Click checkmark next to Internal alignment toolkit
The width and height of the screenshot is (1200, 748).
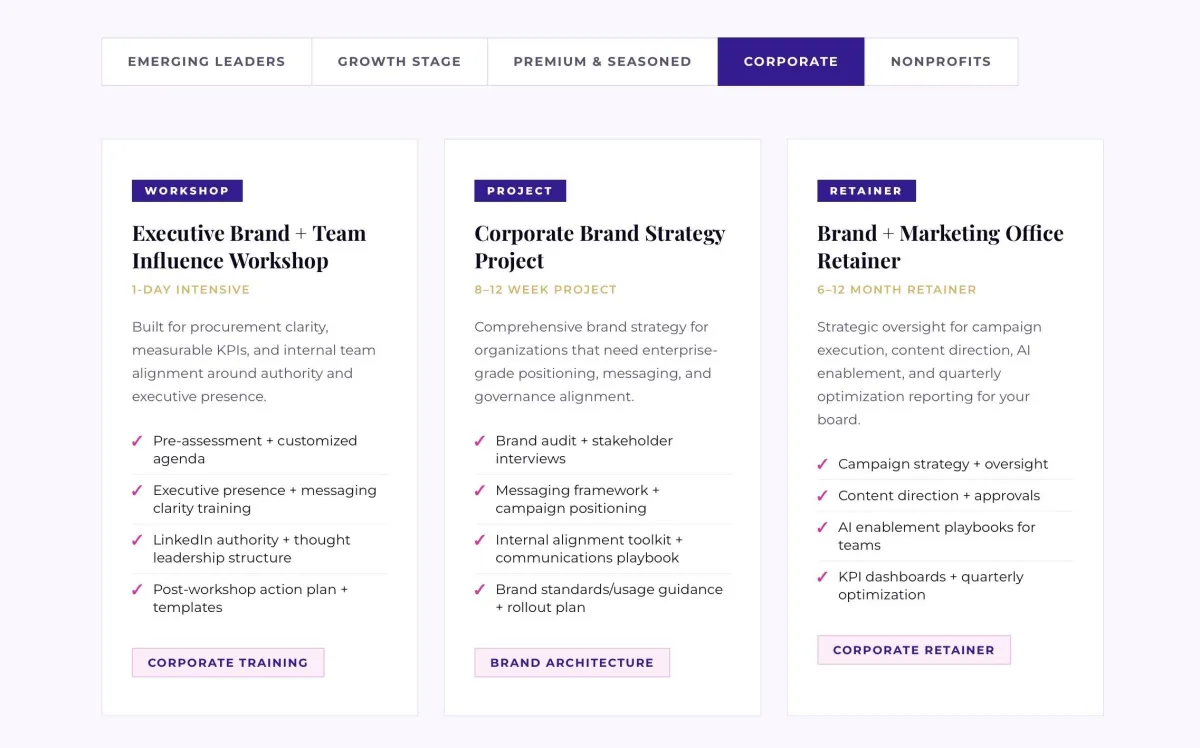(480, 540)
